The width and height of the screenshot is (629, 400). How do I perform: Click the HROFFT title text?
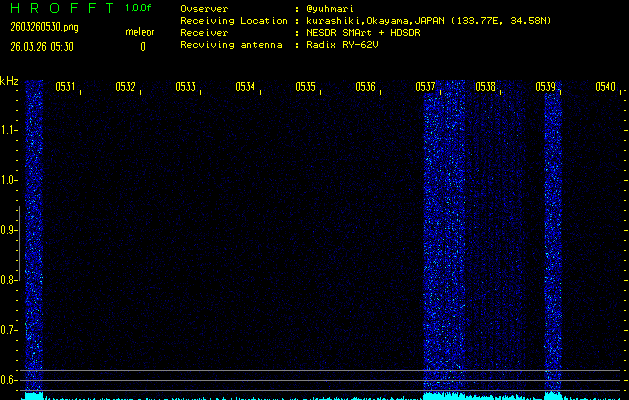[57, 8]
